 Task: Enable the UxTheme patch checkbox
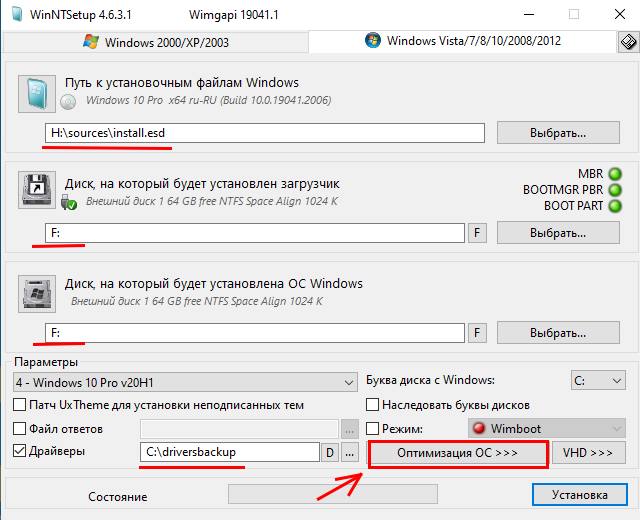click(x=20, y=405)
